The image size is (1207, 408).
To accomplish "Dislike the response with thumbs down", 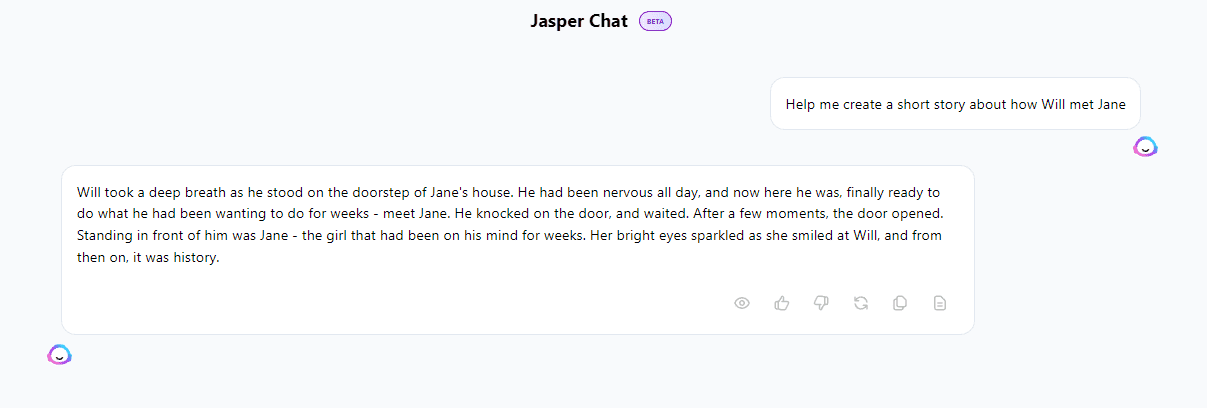I will [x=821, y=303].
